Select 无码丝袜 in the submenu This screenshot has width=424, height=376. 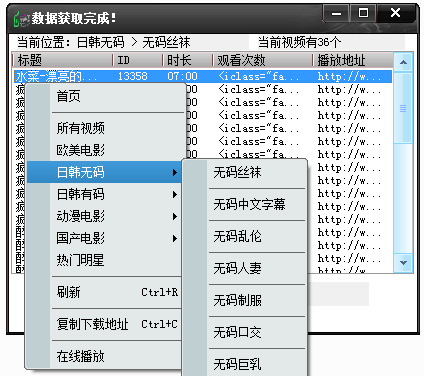pos(245,172)
